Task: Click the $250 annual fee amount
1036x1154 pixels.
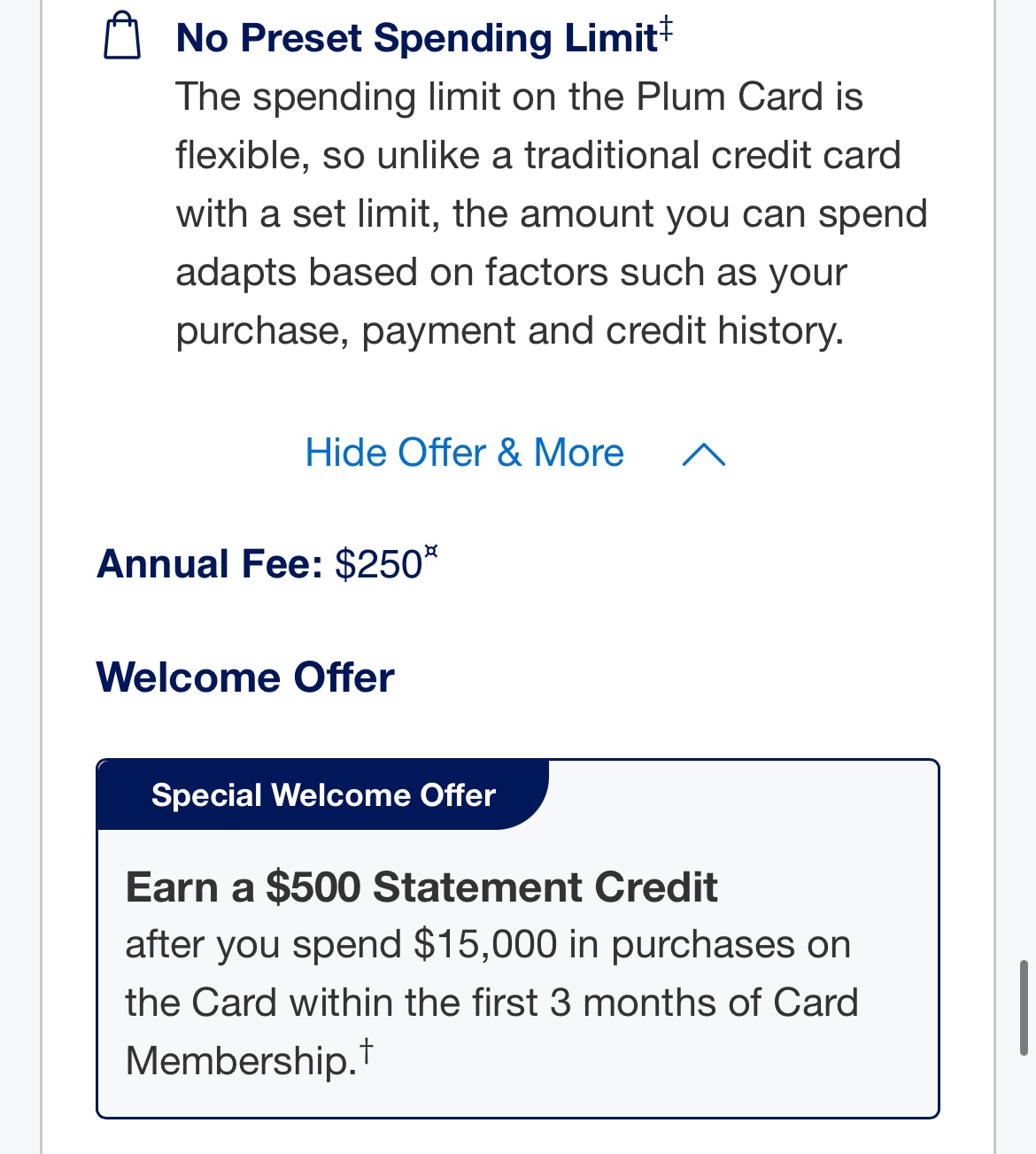Action: pos(378,565)
